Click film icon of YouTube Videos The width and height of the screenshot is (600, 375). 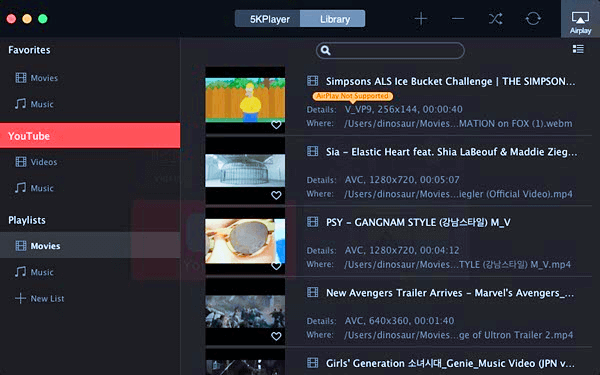click(x=21, y=162)
